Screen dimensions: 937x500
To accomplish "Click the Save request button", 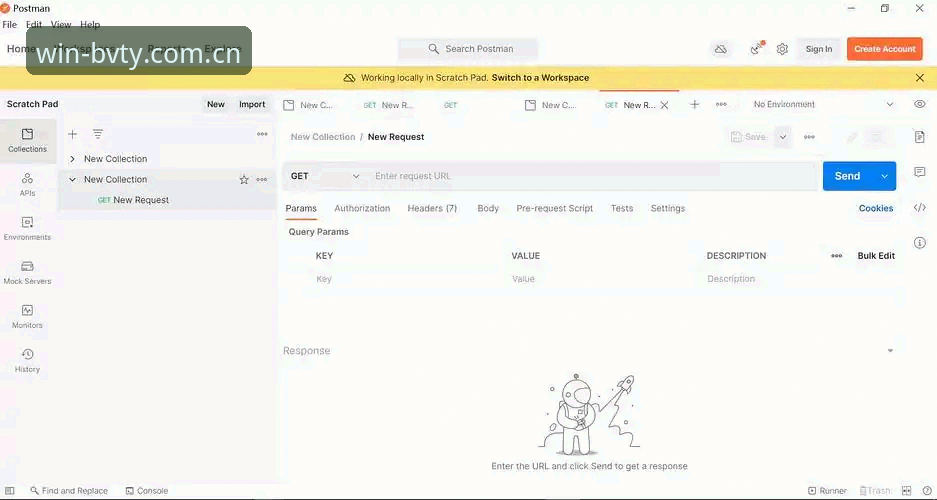I will click(x=749, y=137).
